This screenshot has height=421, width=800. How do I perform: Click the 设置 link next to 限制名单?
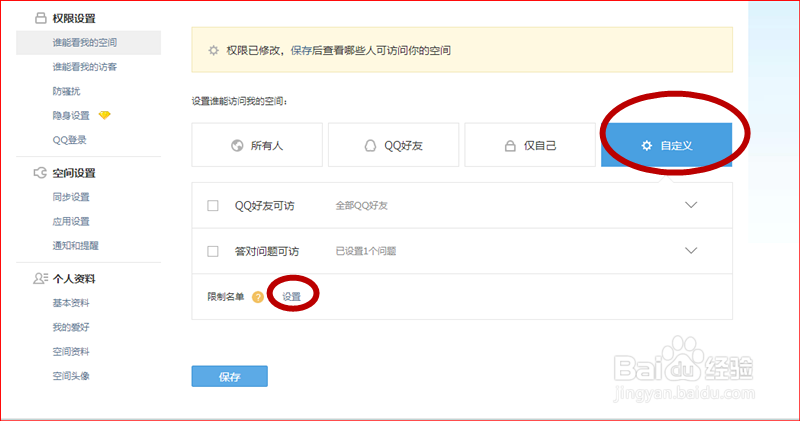(292, 297)
